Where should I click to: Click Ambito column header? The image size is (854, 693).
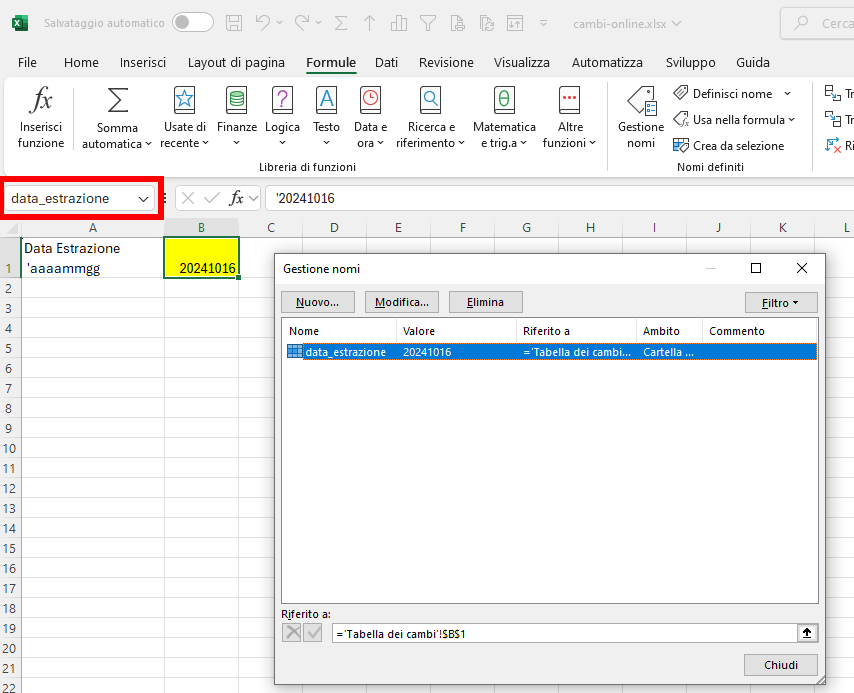coord(669,331)
